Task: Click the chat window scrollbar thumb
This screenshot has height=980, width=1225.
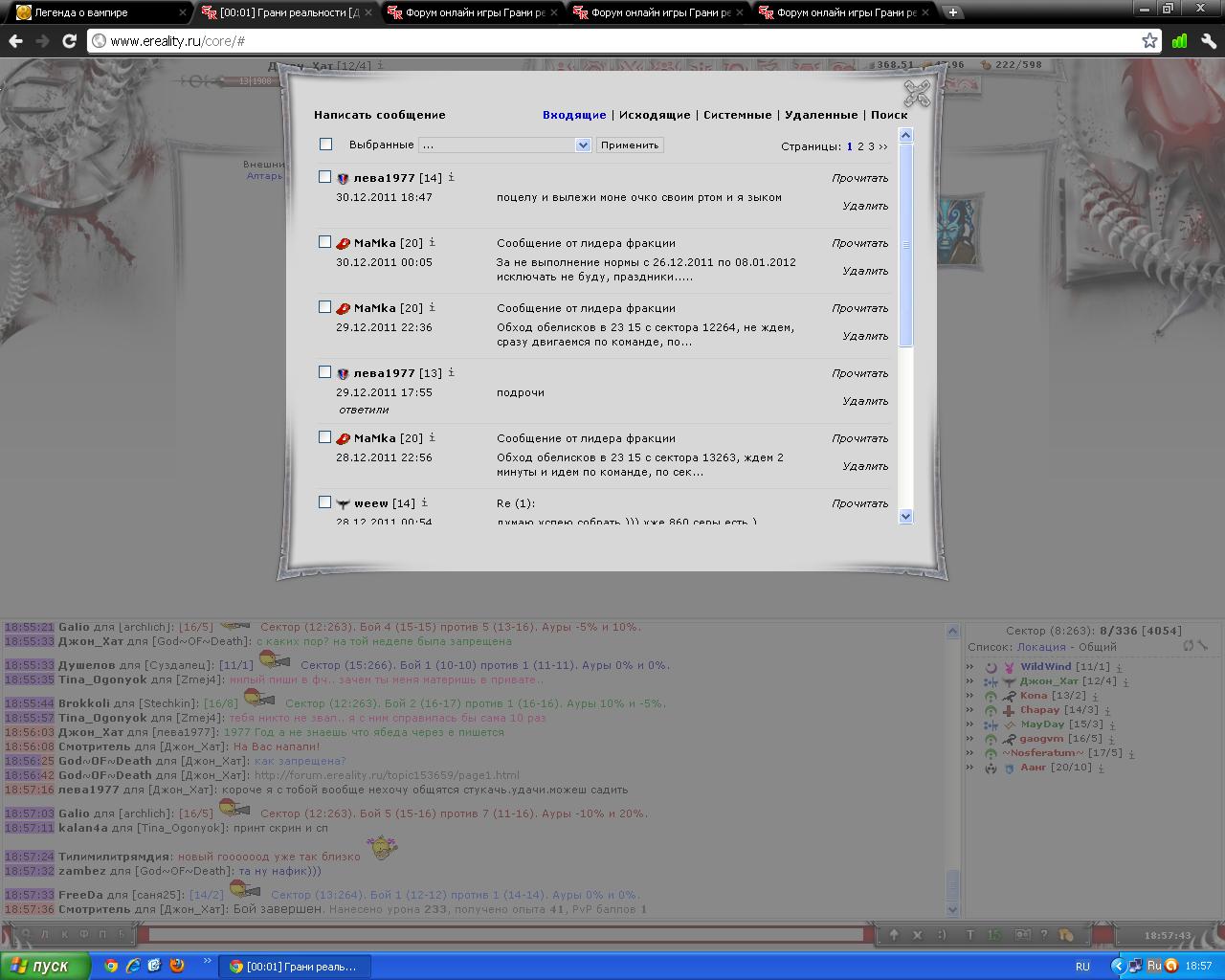Action: [x=952, y=885]
